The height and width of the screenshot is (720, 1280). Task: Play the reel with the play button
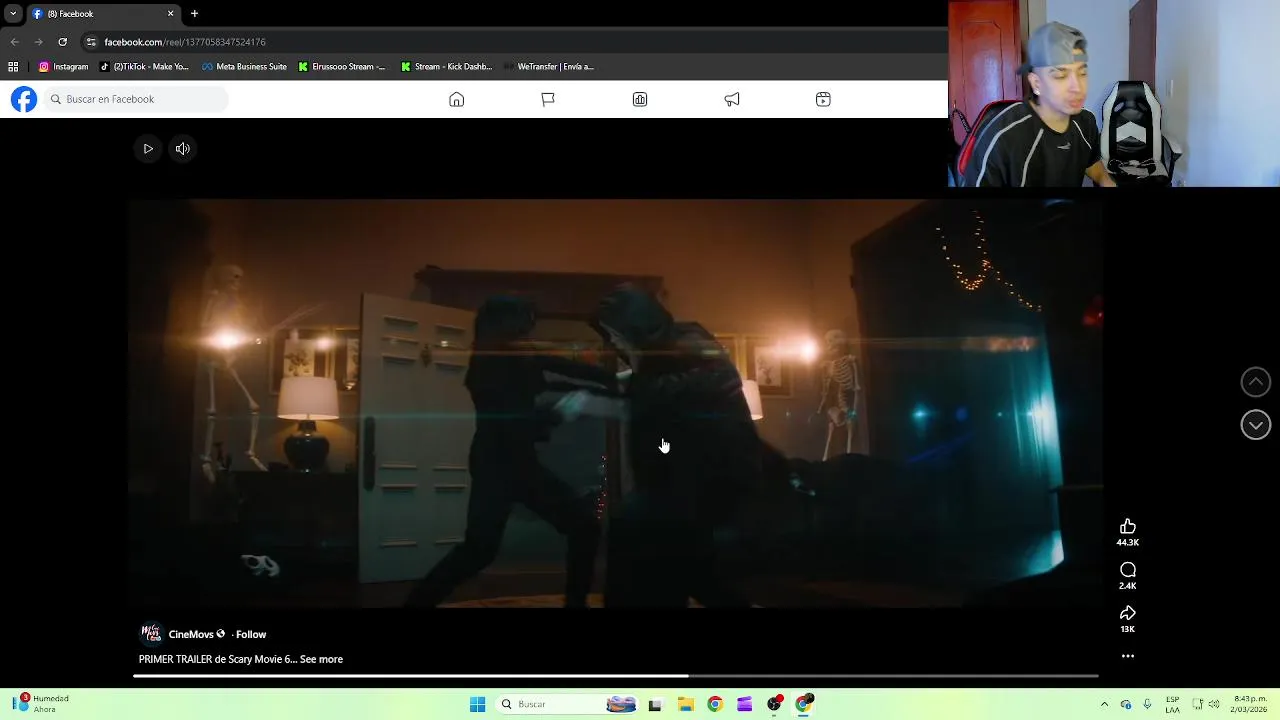click(x=148, y=149)
